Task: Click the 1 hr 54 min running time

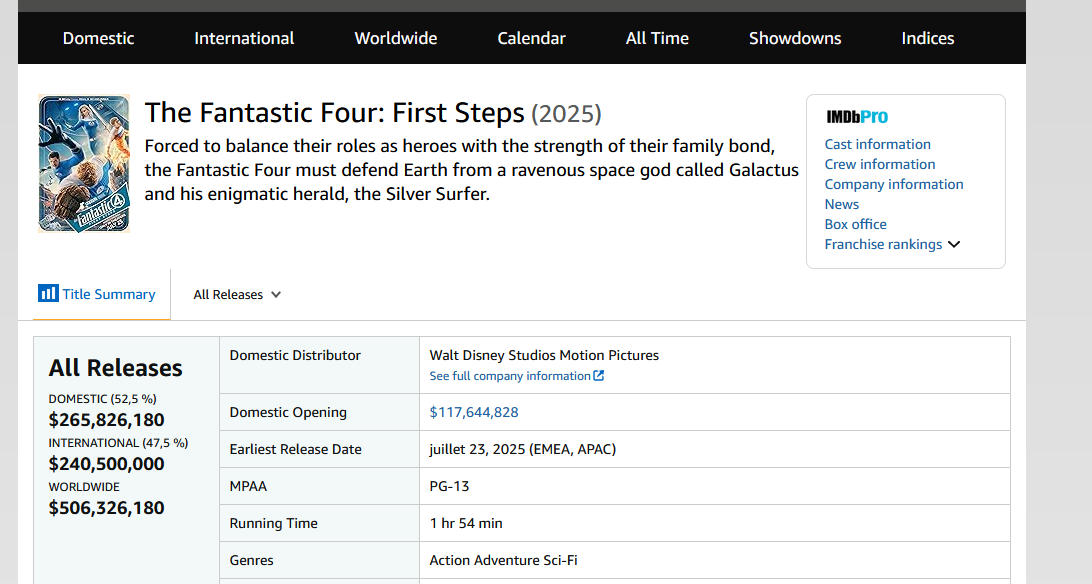Action: click(466, 523)
